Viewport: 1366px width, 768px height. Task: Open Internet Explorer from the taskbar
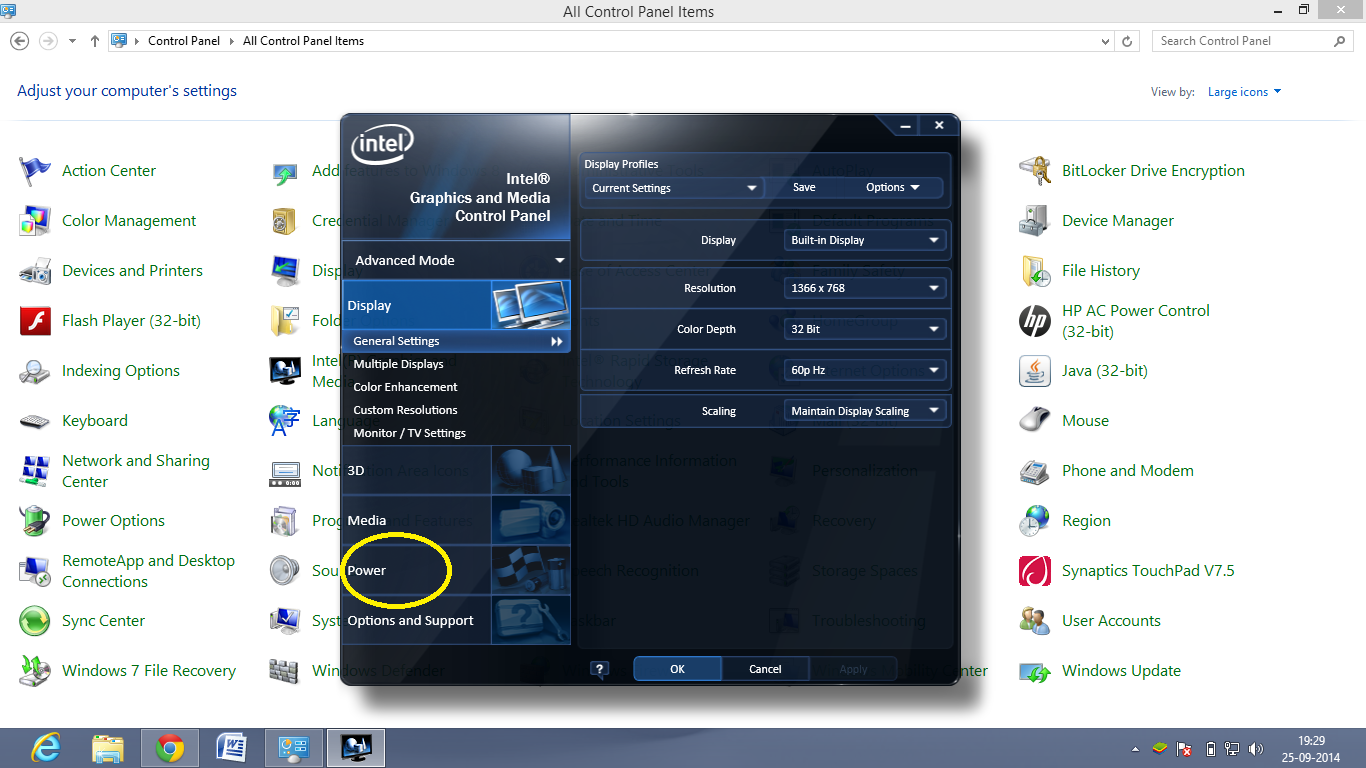point(45,748)
